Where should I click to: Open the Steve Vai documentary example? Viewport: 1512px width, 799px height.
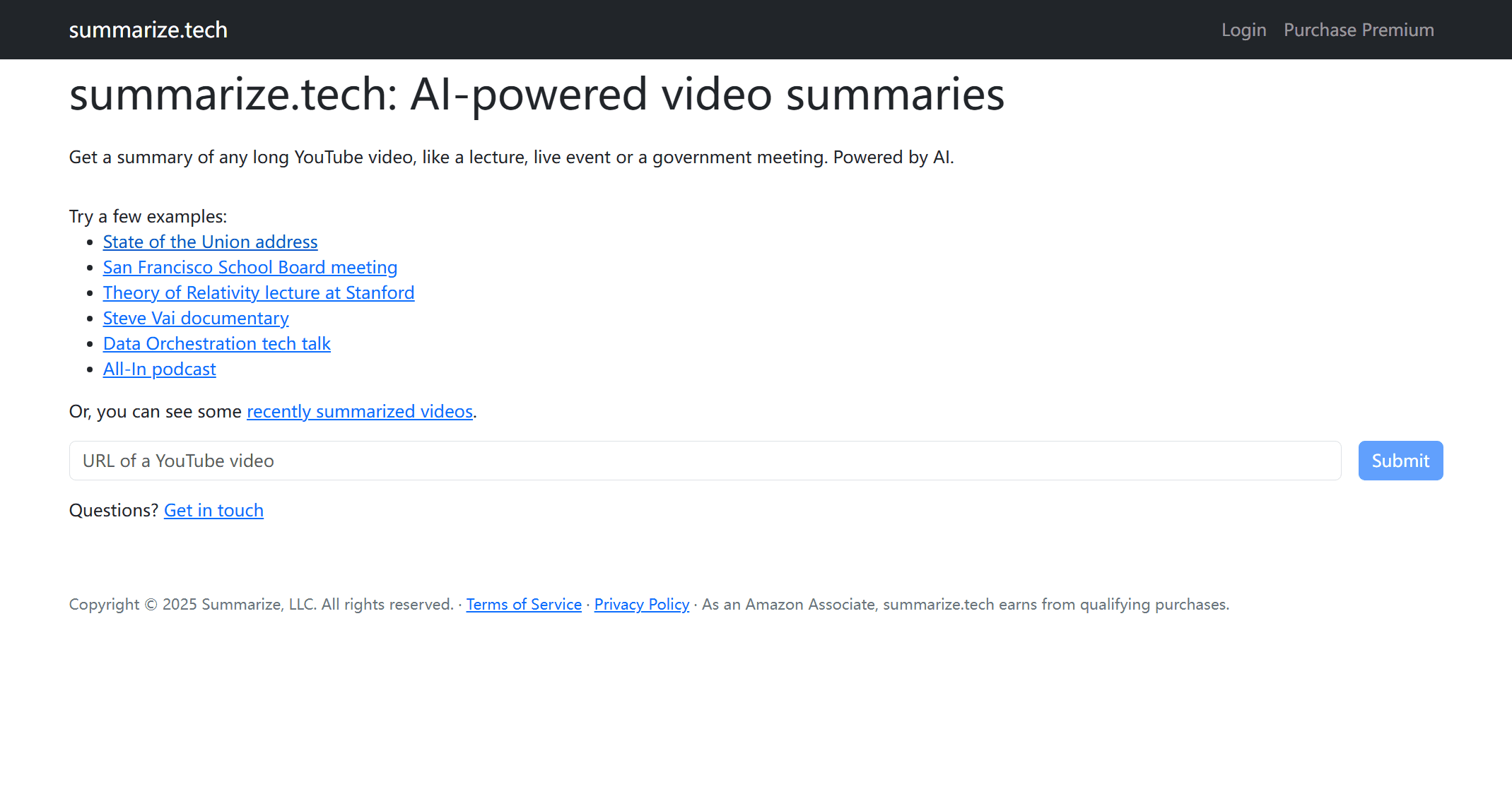tap(196, 318)
